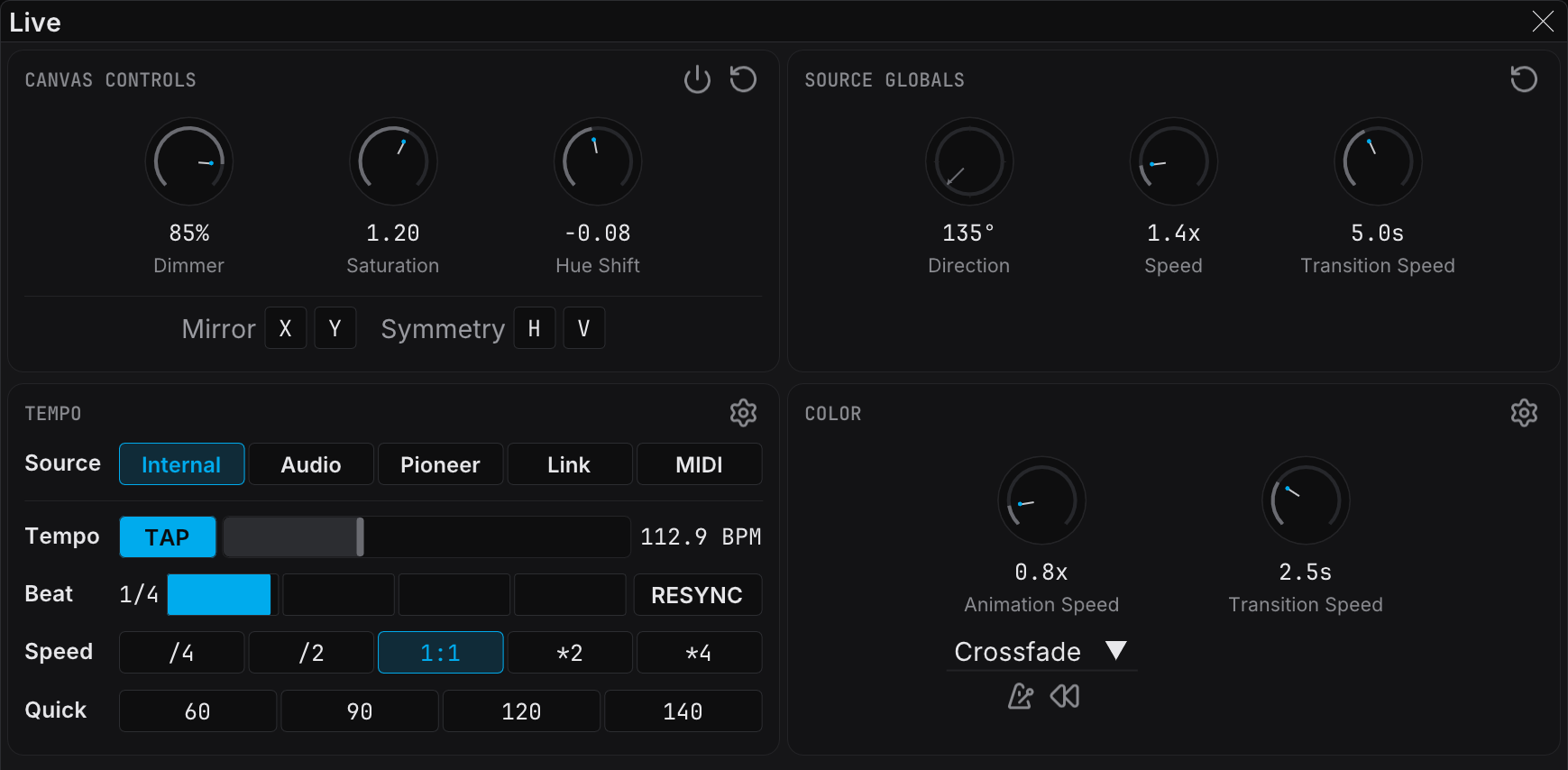This screenshot has width=1568, height=770.
Task: Set quick tempo to 60
Action: 197,711
